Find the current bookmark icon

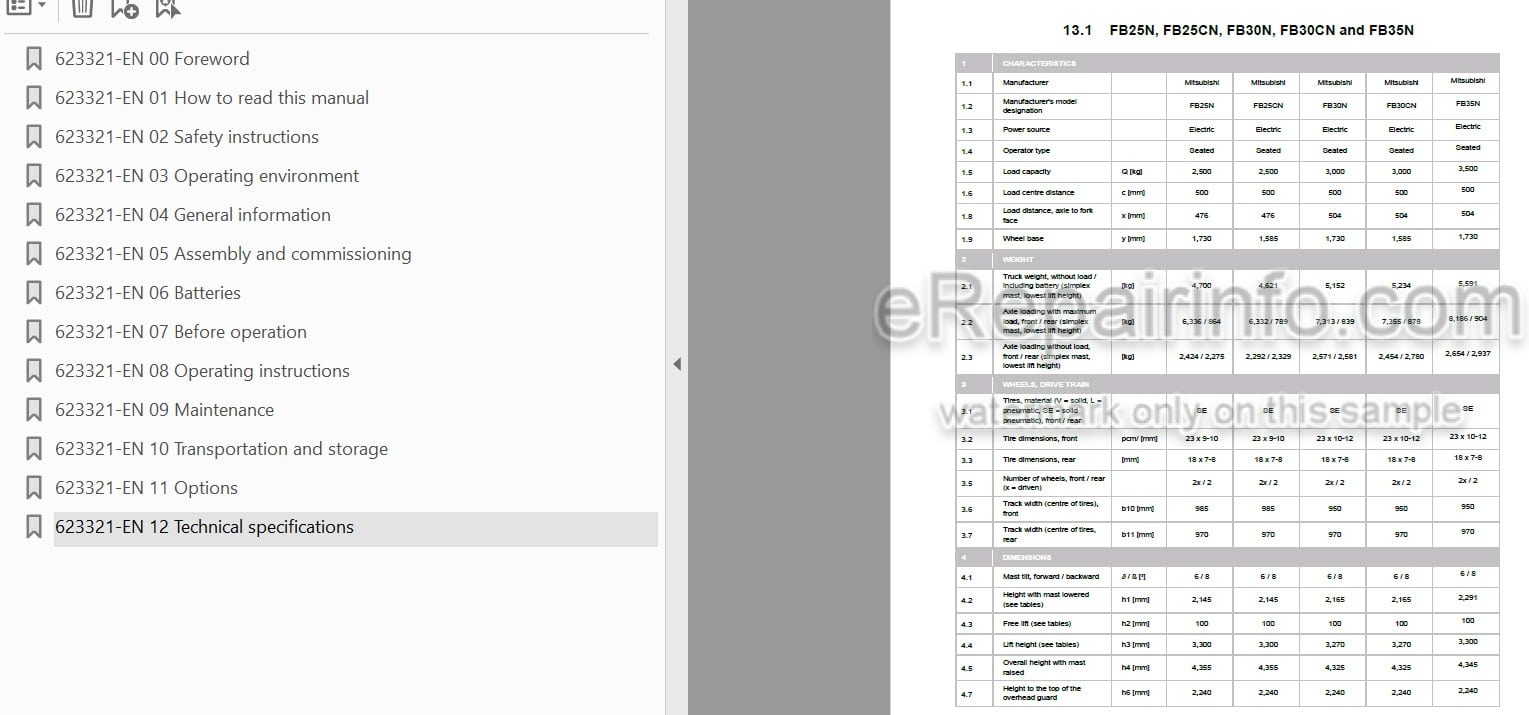tap(168, 8)
